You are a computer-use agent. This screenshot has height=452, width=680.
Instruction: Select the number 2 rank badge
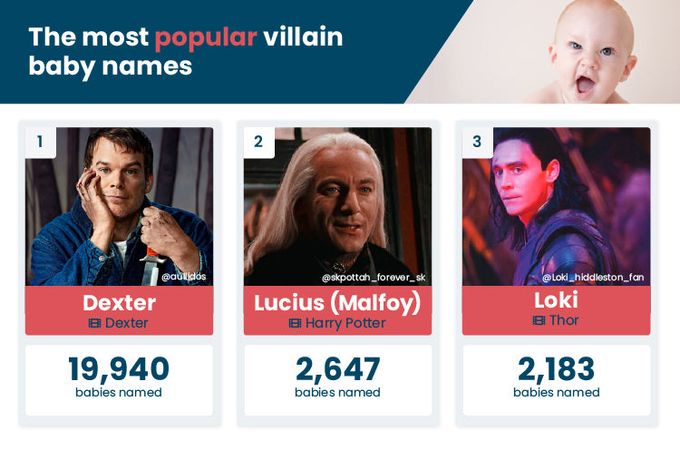[x=258, y=142]
